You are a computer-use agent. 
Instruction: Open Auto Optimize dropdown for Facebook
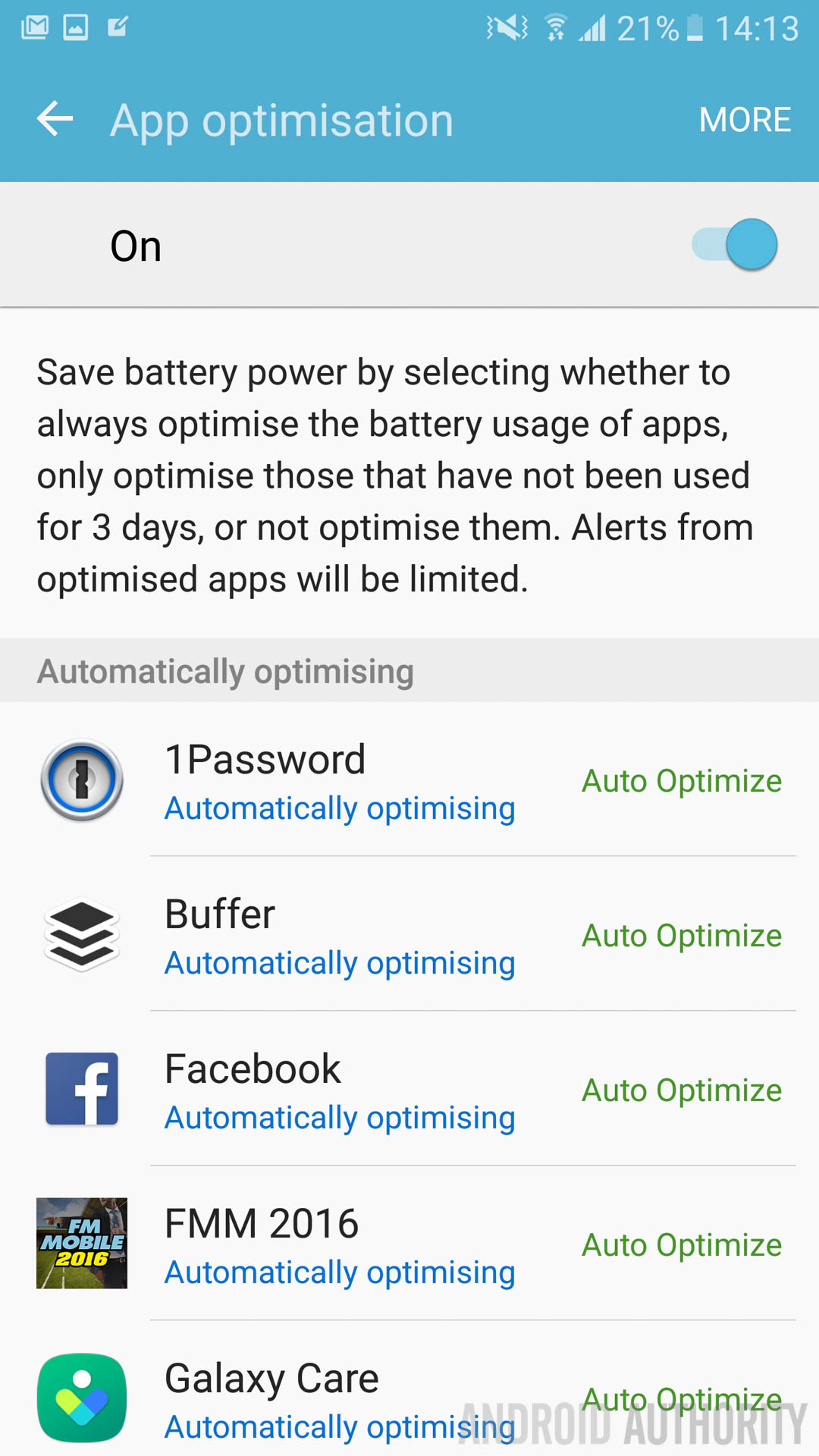click(681, 1090)
